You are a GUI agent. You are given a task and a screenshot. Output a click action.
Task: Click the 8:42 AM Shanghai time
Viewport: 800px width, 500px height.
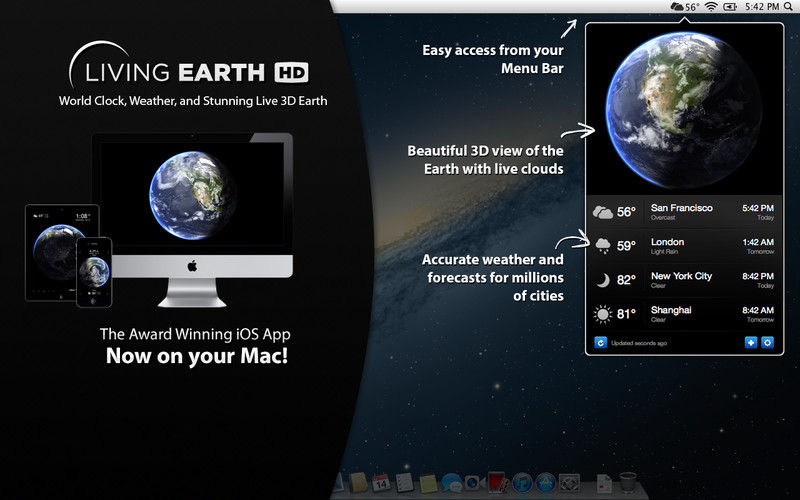[x=758, y=310]
